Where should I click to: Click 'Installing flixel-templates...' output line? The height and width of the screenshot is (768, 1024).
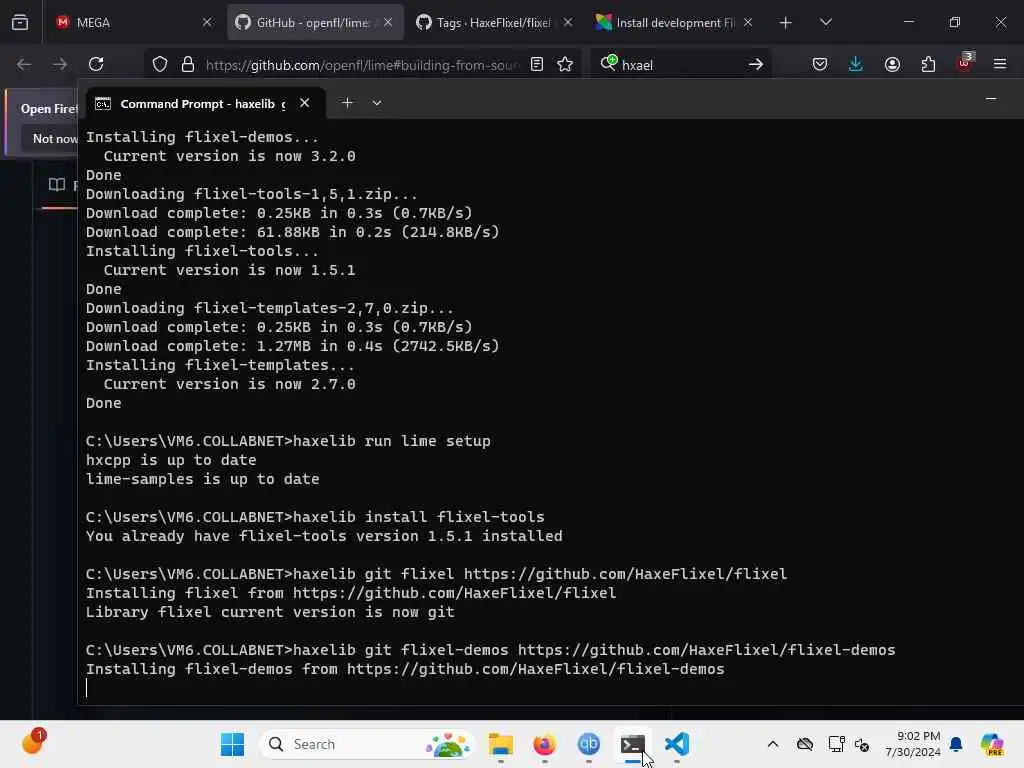pyautogui.click(x=220, y=365)
